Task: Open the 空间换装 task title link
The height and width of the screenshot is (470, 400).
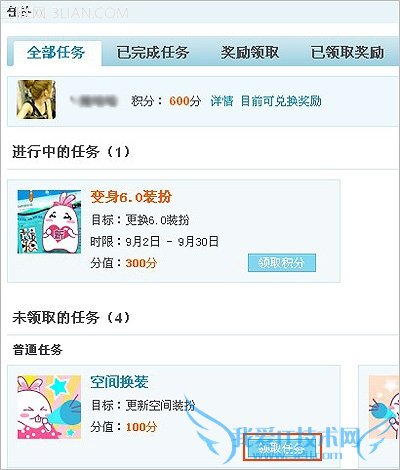Action: [x=119, y=382]
